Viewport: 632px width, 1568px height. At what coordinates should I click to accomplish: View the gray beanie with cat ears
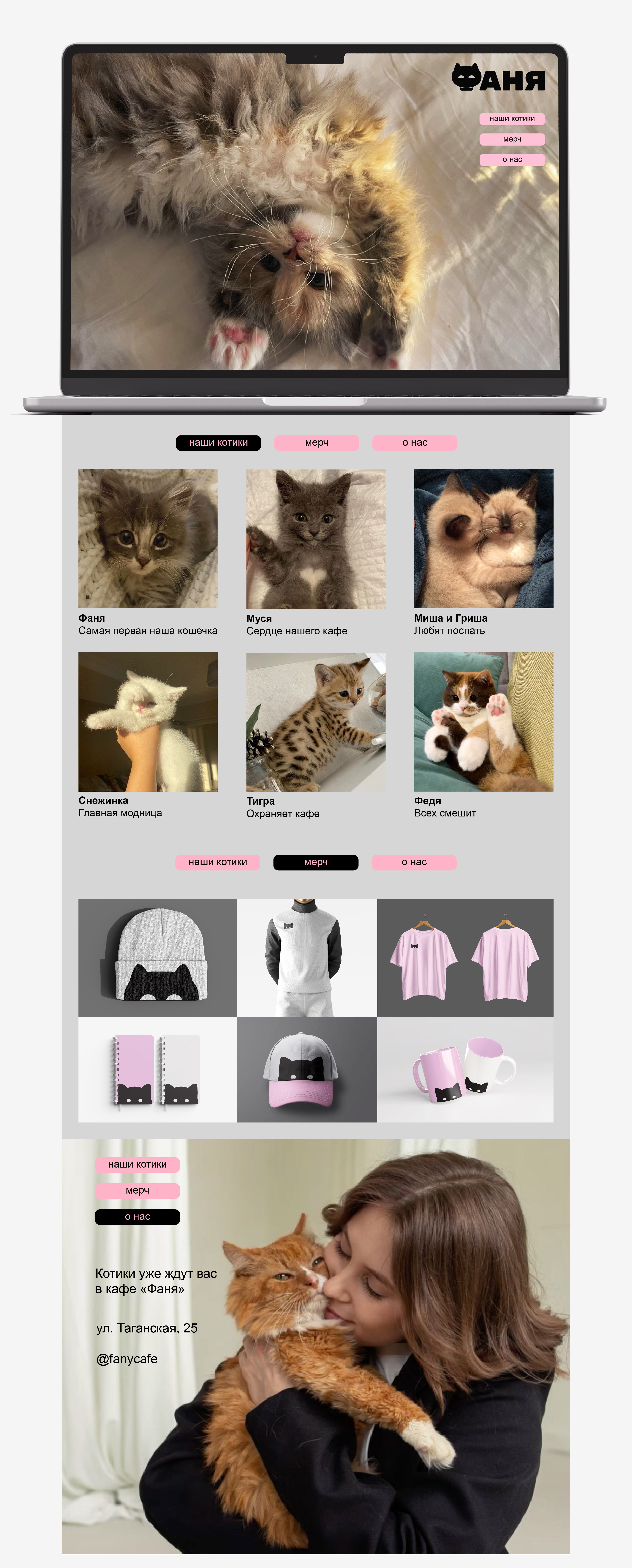coord(158,957)
